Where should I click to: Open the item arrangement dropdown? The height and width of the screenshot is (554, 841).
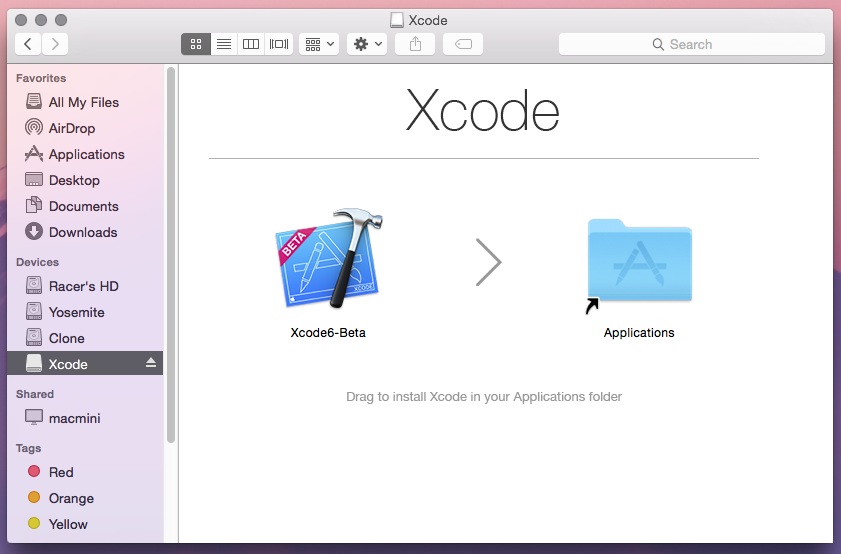click(319, 44)
